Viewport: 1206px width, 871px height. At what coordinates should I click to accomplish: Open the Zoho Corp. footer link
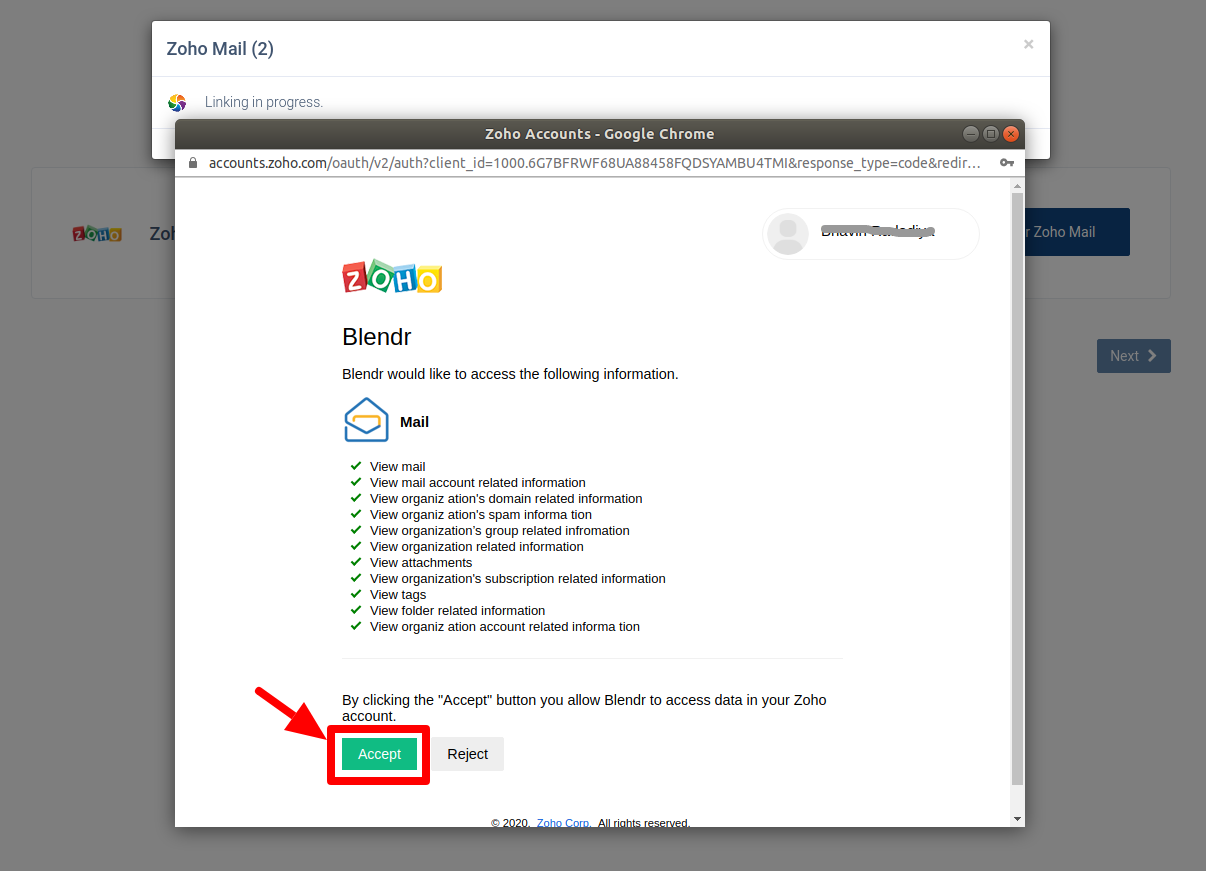point(564,823)
